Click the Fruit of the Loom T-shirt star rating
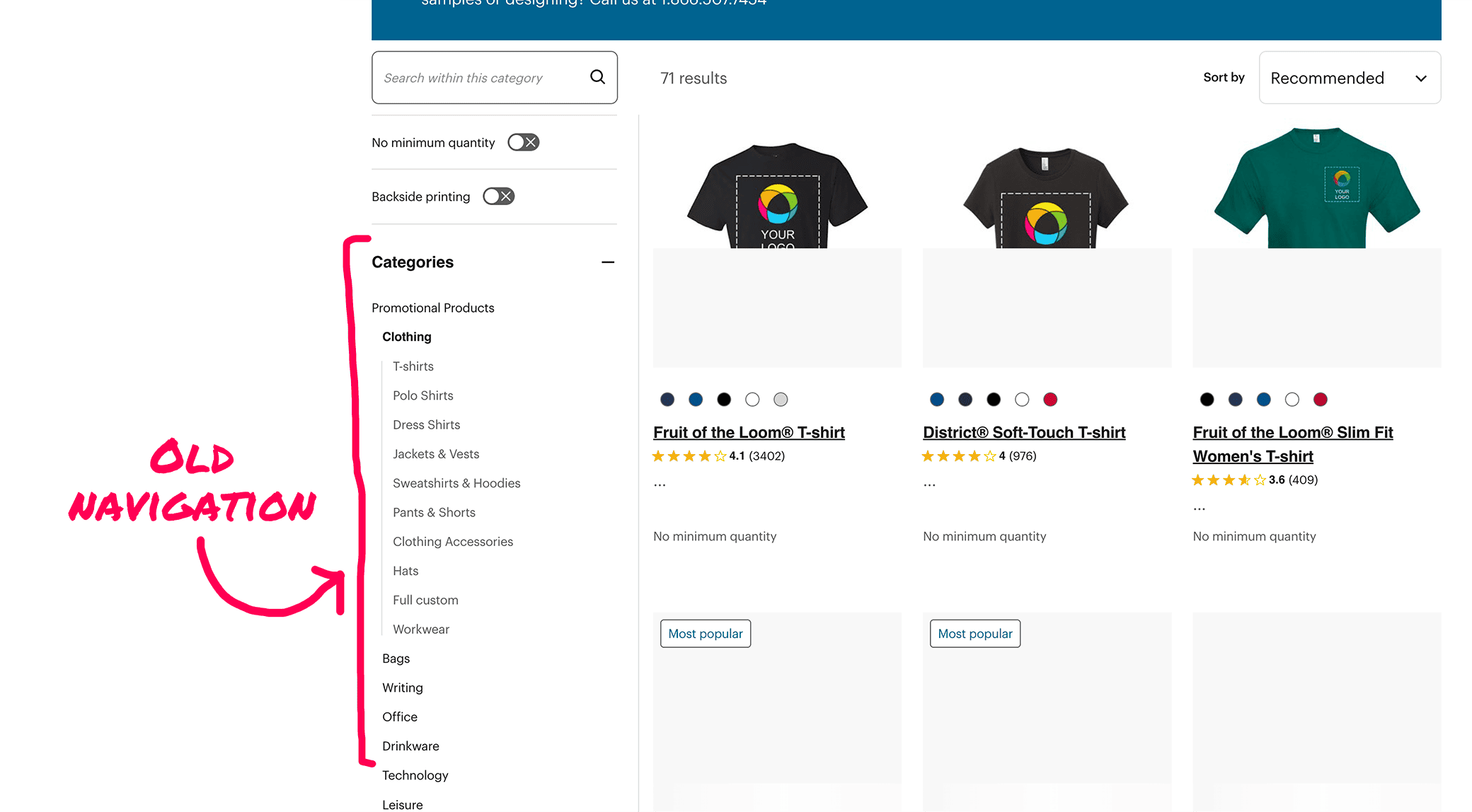This screenshot has height=812, width=1472. pos(689,456)
